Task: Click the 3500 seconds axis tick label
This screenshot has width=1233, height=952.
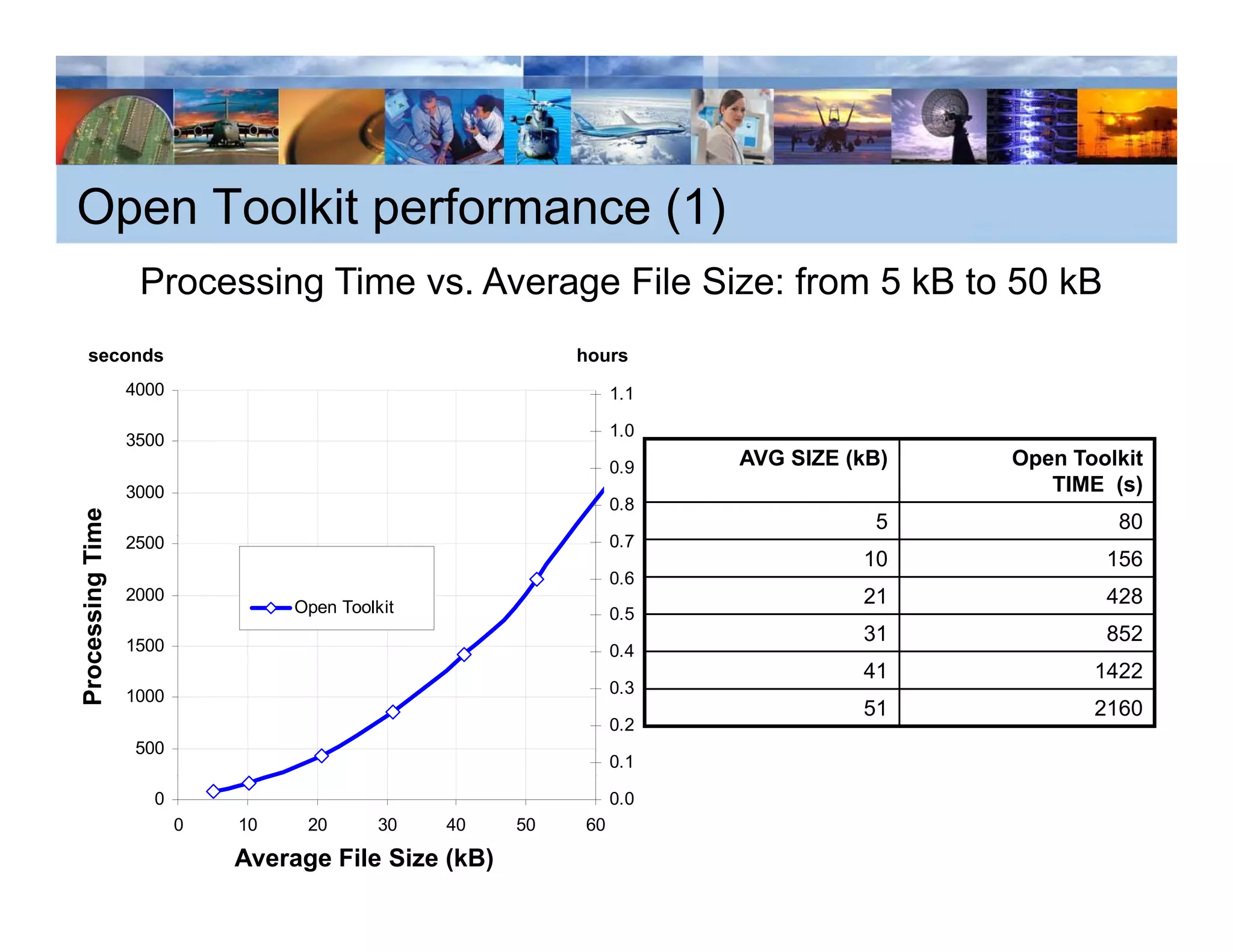Action: pos(144,440)
